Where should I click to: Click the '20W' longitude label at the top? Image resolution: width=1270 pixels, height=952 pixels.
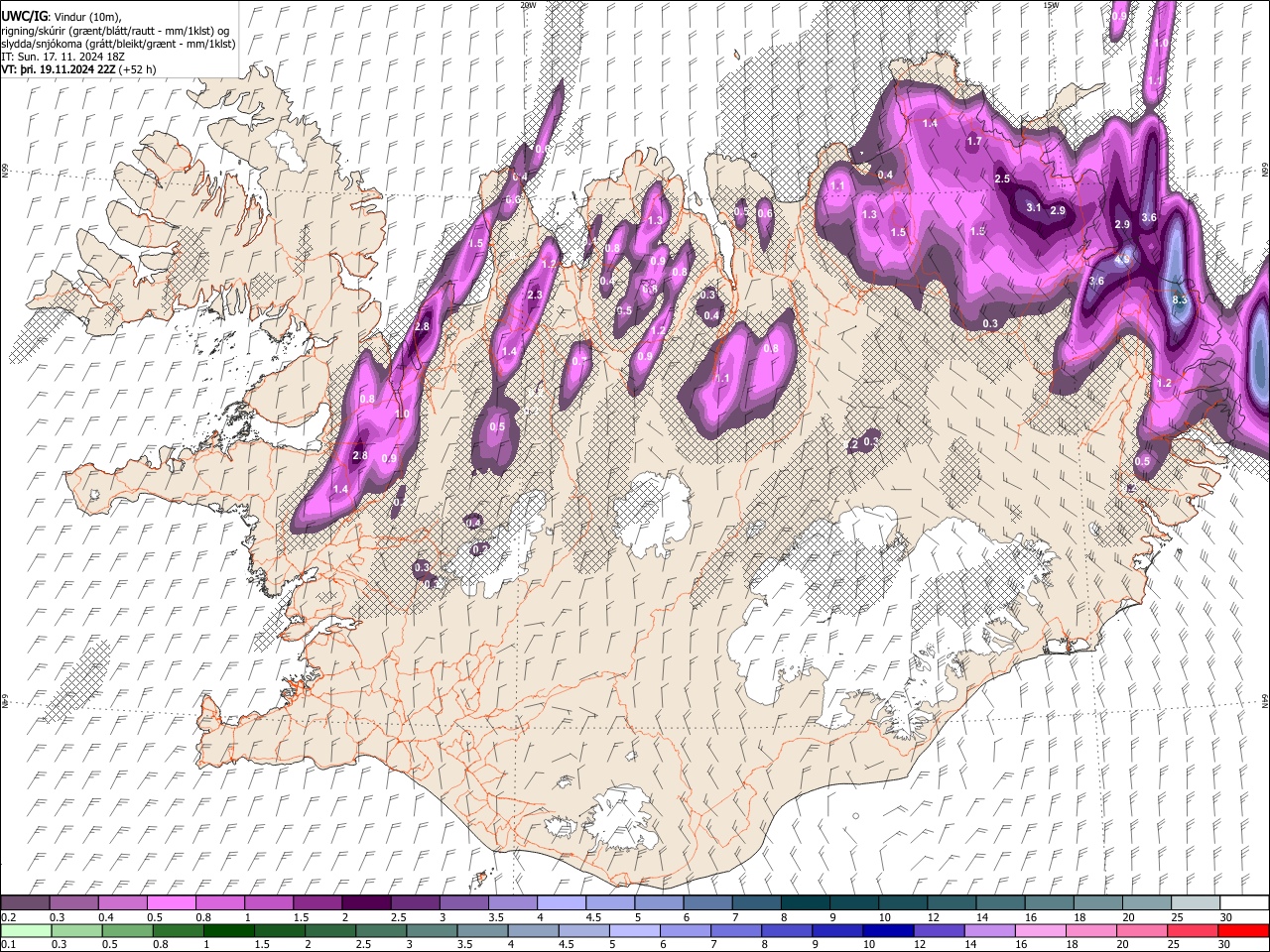[x=528, y=5]
